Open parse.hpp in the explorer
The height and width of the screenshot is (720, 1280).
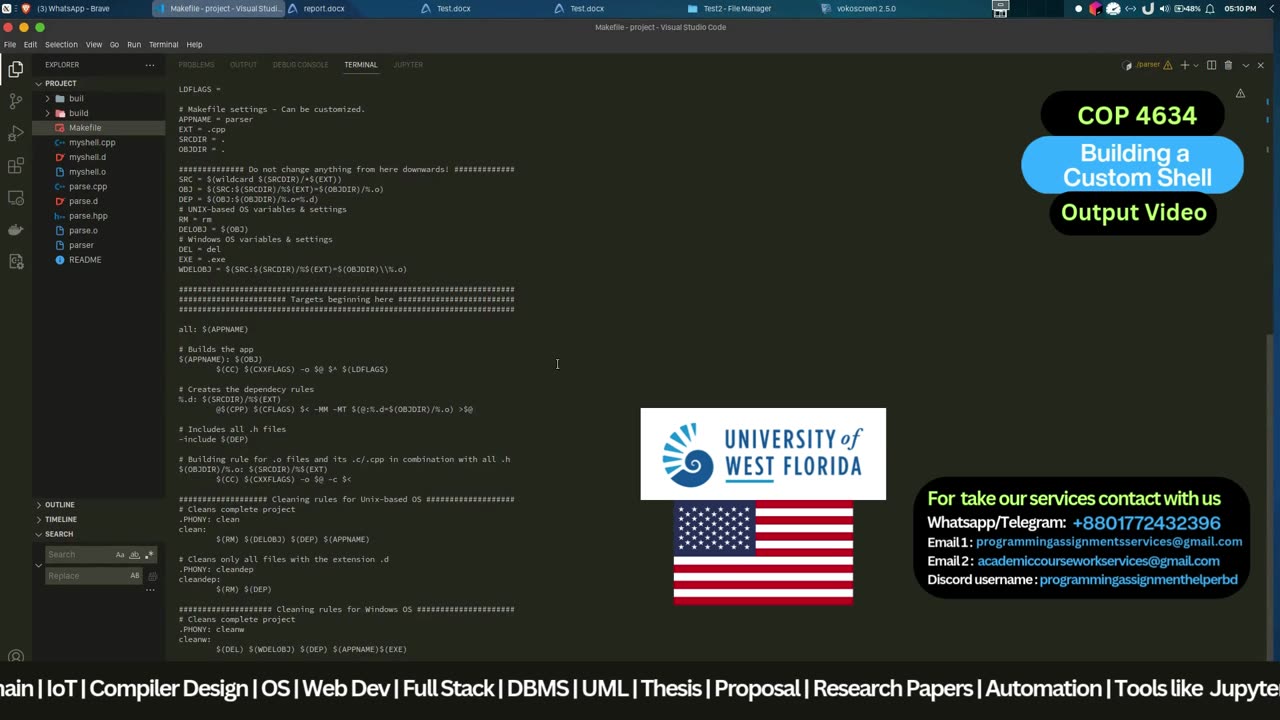pos(88,216)
